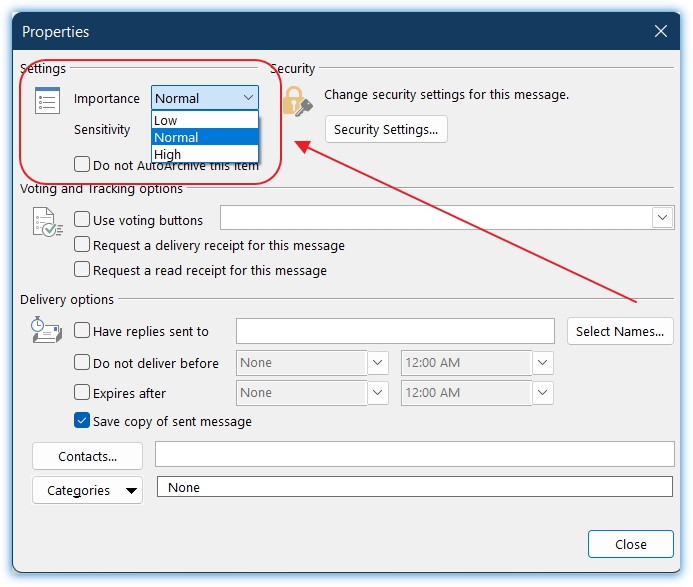This screenshot has width=693, height=587.
Task: Select Low importance from the list
Action: (x=205, y=120)
